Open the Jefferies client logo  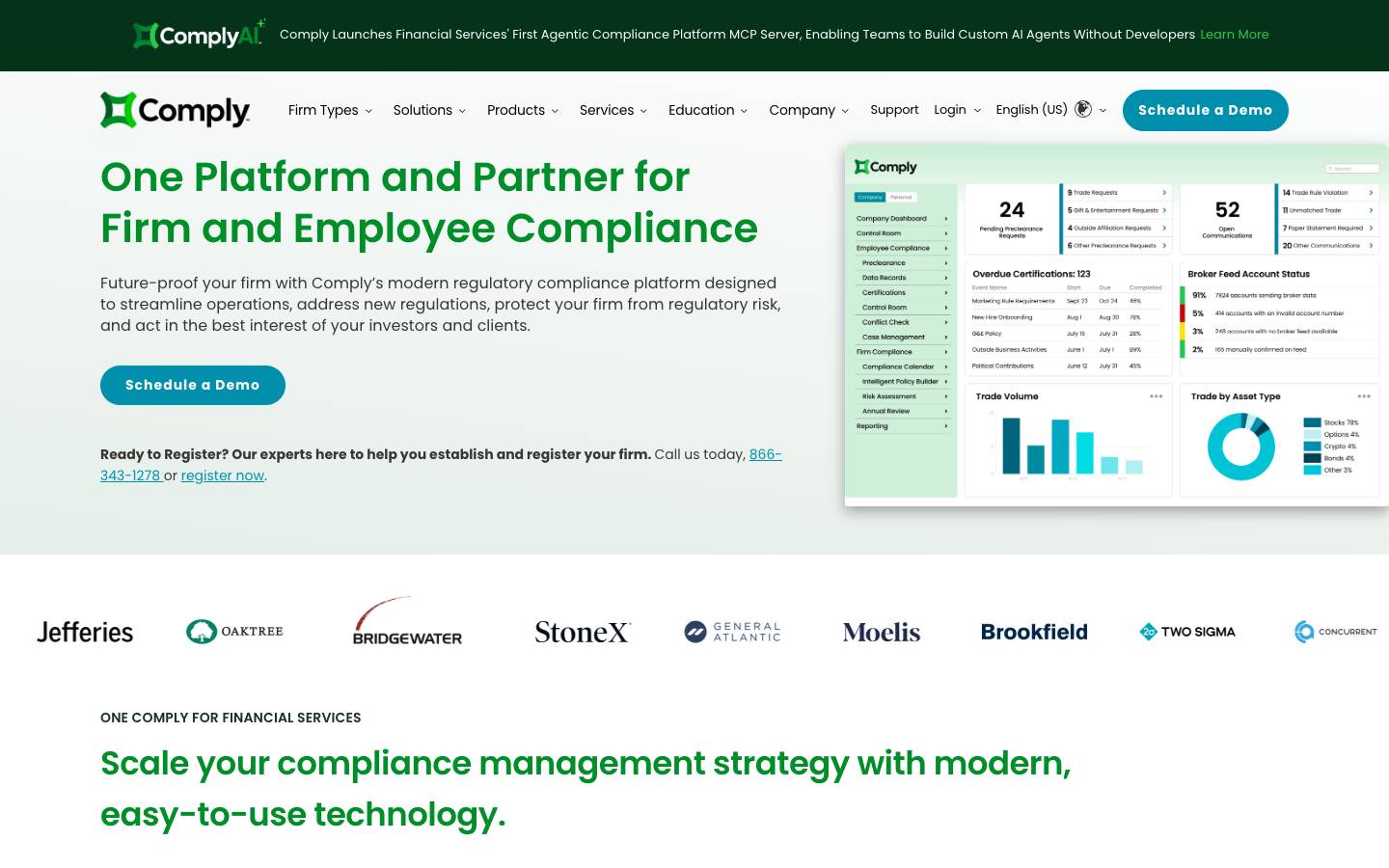pos(85,632)
